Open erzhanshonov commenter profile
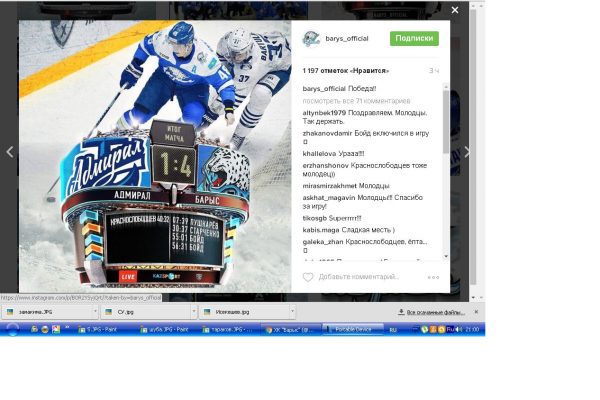This screenshot has width=600, height=400. 325,165
